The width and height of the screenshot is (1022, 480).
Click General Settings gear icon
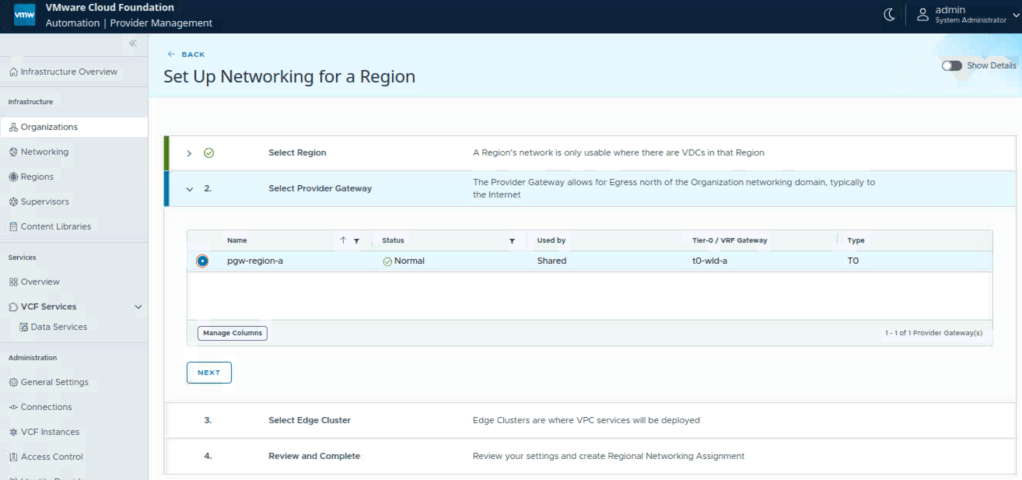click(14, 382)
